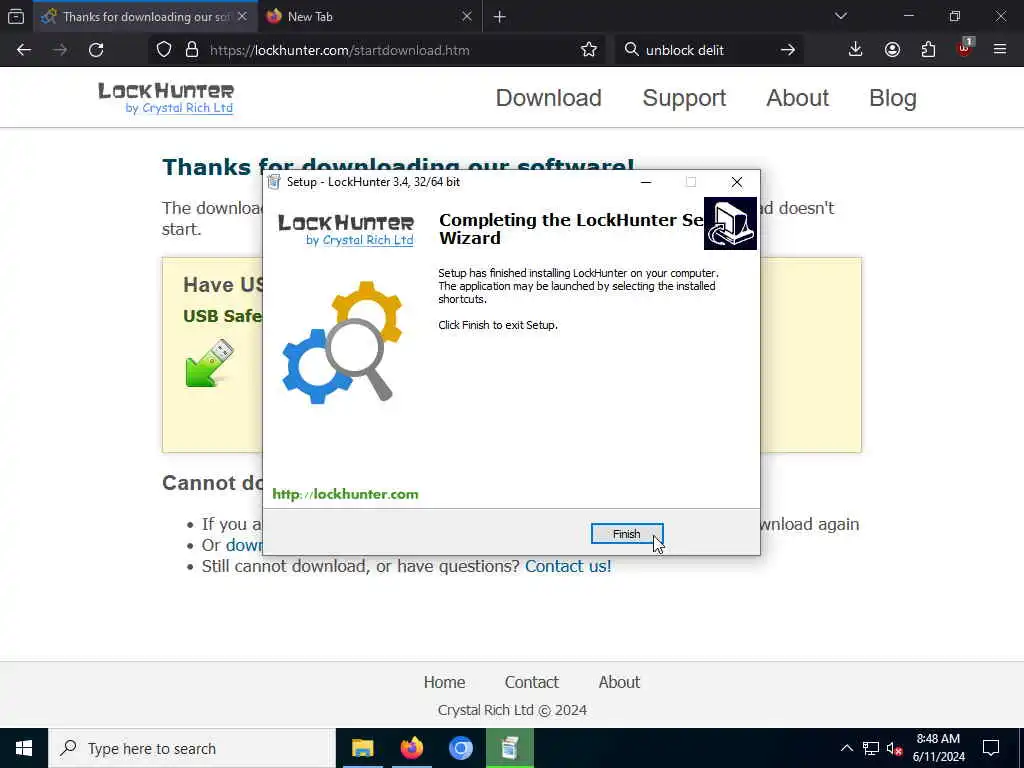The height and width of the screenshot is (768, 1024).
Task: Reload the current page
Action: coord(96,50)
